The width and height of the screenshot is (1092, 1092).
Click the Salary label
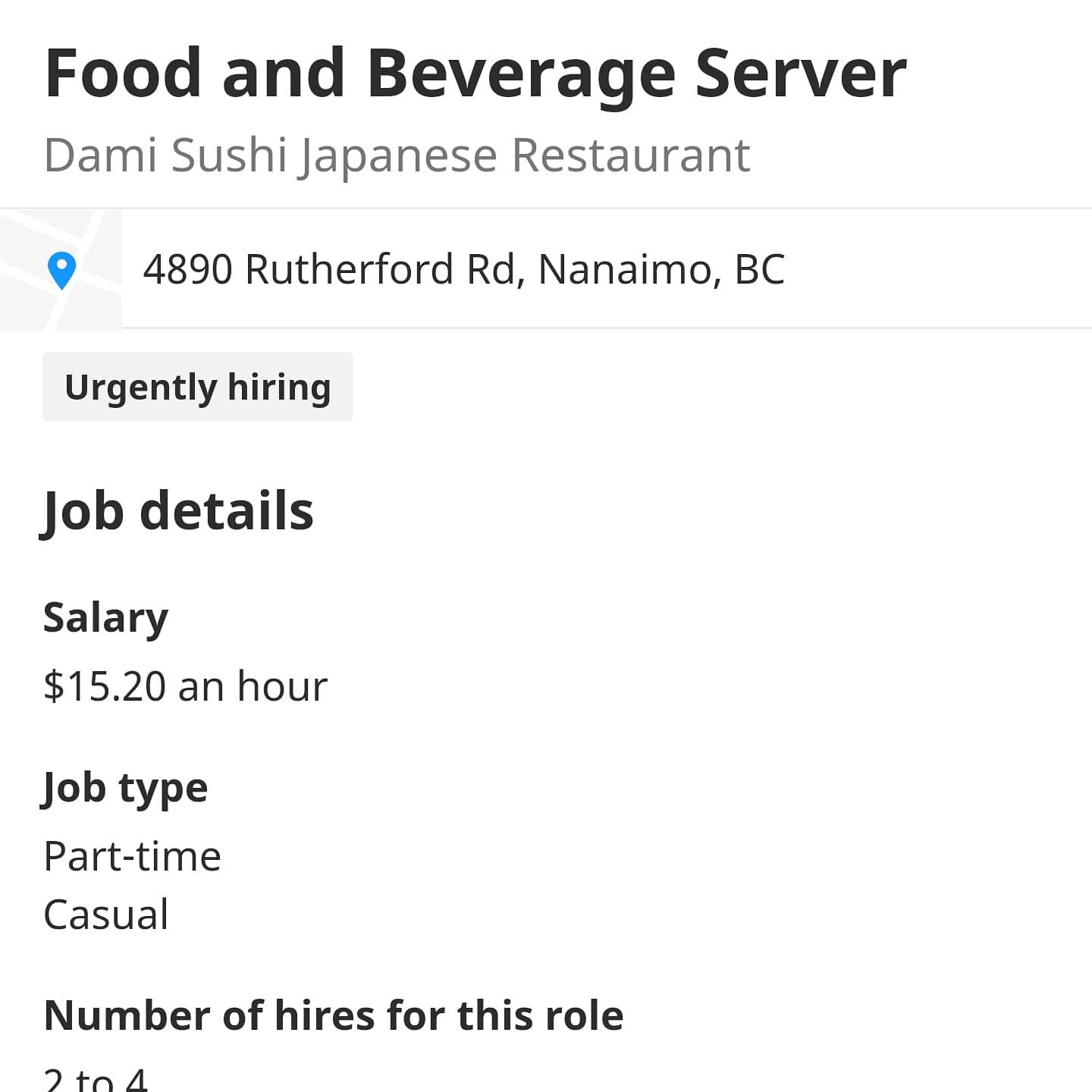105,617
